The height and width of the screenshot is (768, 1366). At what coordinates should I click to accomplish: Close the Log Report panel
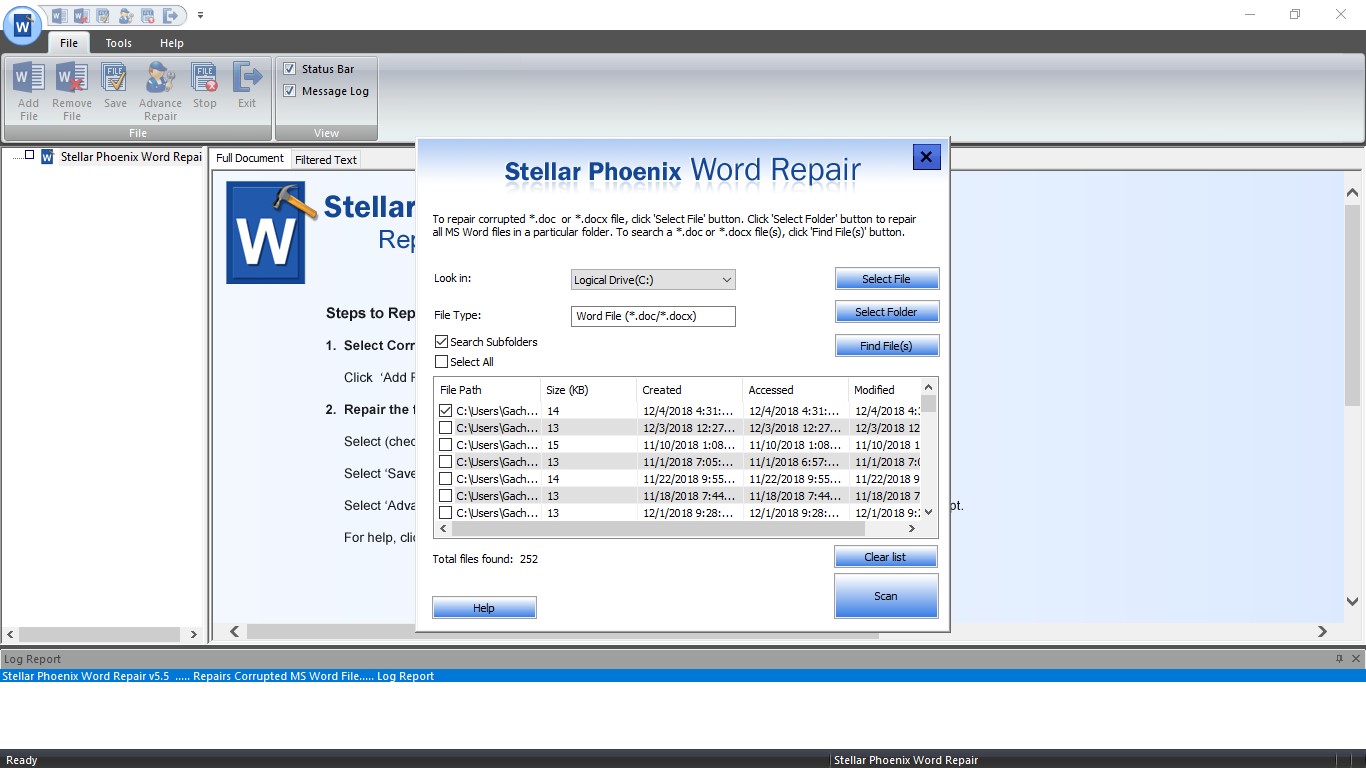click(x=1356, y=659)
